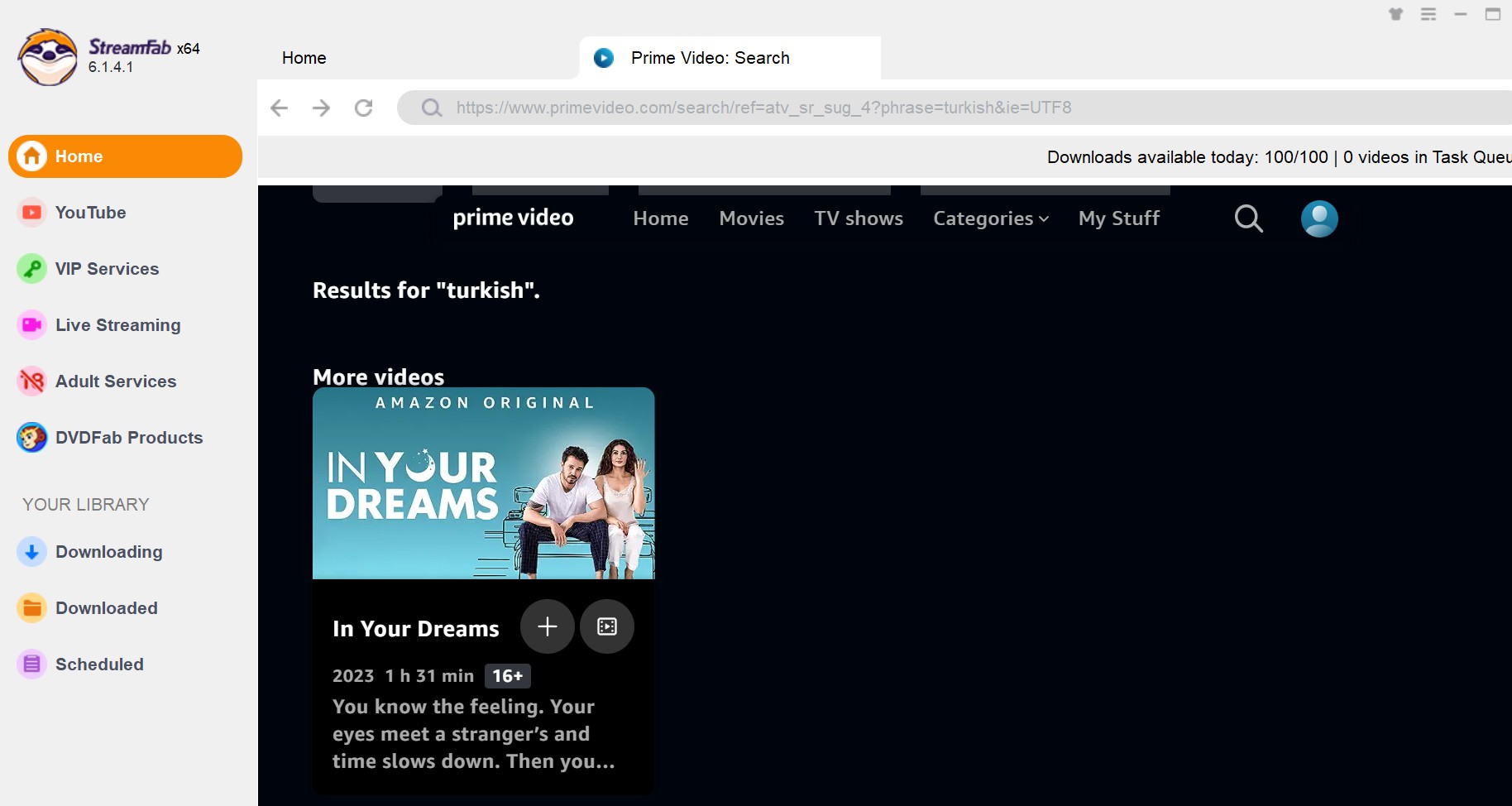This screenshot has height=806, width=1512.
Task: Add In Your Dreams to Watchlist
Action: click(x=548, y=626)
